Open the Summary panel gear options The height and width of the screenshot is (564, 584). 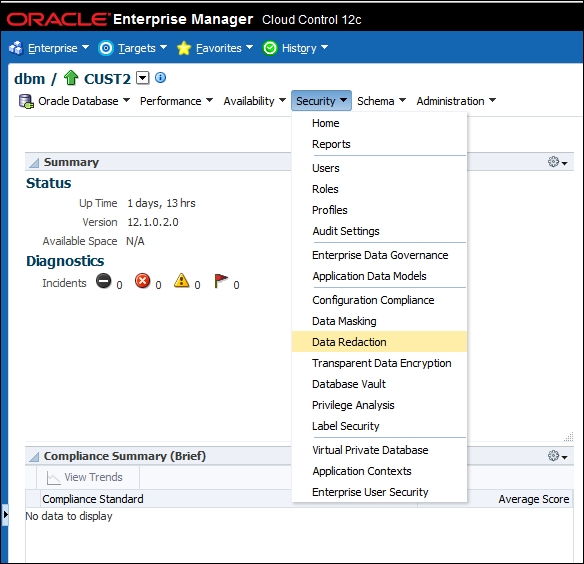[558, 162]
